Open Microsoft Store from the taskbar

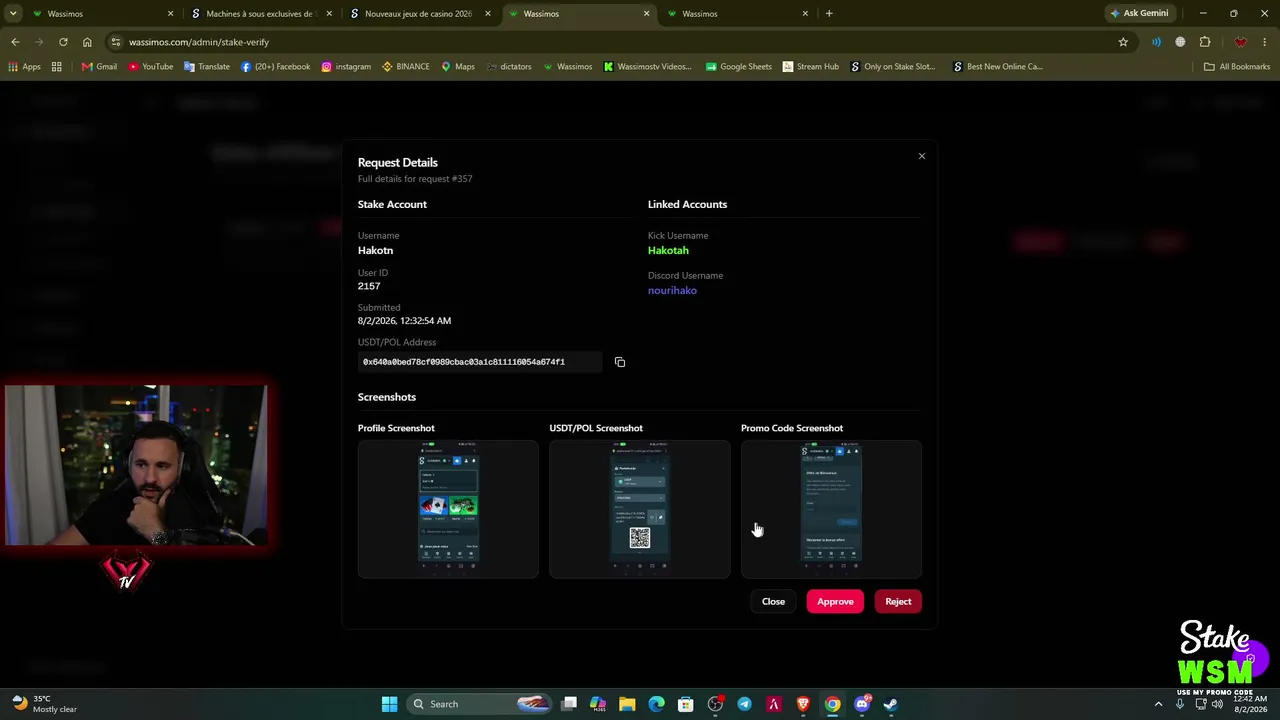[686, 704]
